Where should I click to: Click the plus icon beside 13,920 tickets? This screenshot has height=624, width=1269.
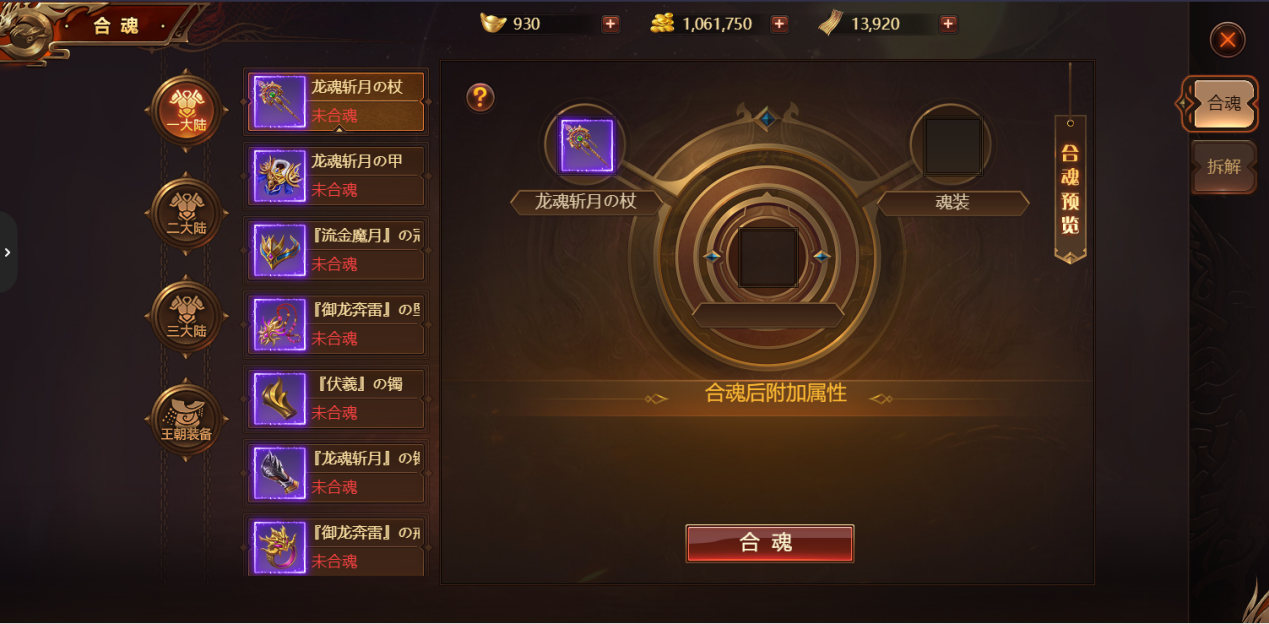948,24
